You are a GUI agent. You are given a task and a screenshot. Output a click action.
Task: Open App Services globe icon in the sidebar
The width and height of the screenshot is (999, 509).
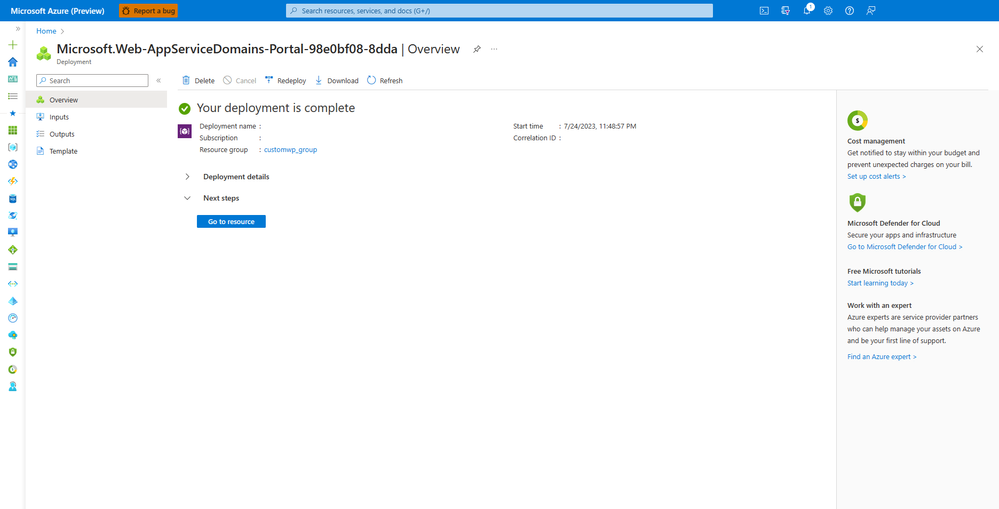coord(13,164)
